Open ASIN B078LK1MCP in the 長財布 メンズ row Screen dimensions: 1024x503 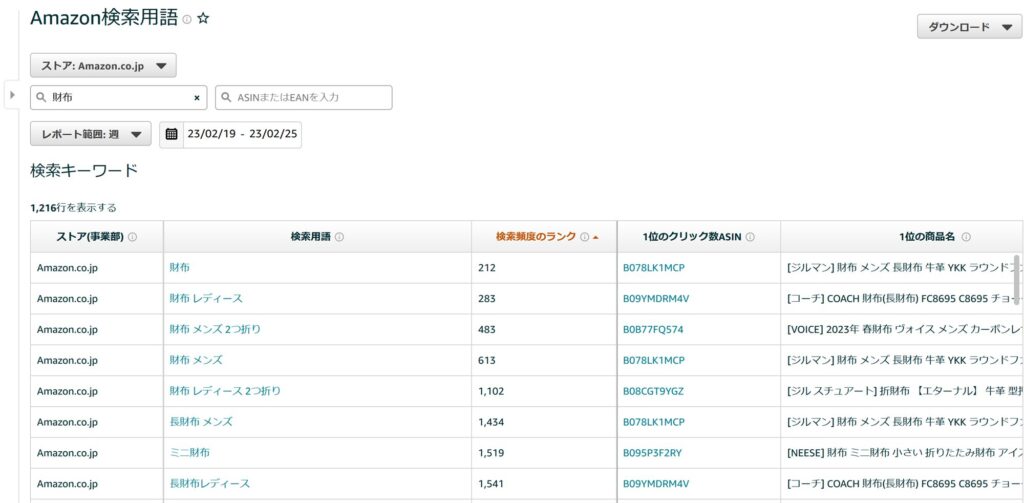tap(654, 422)
